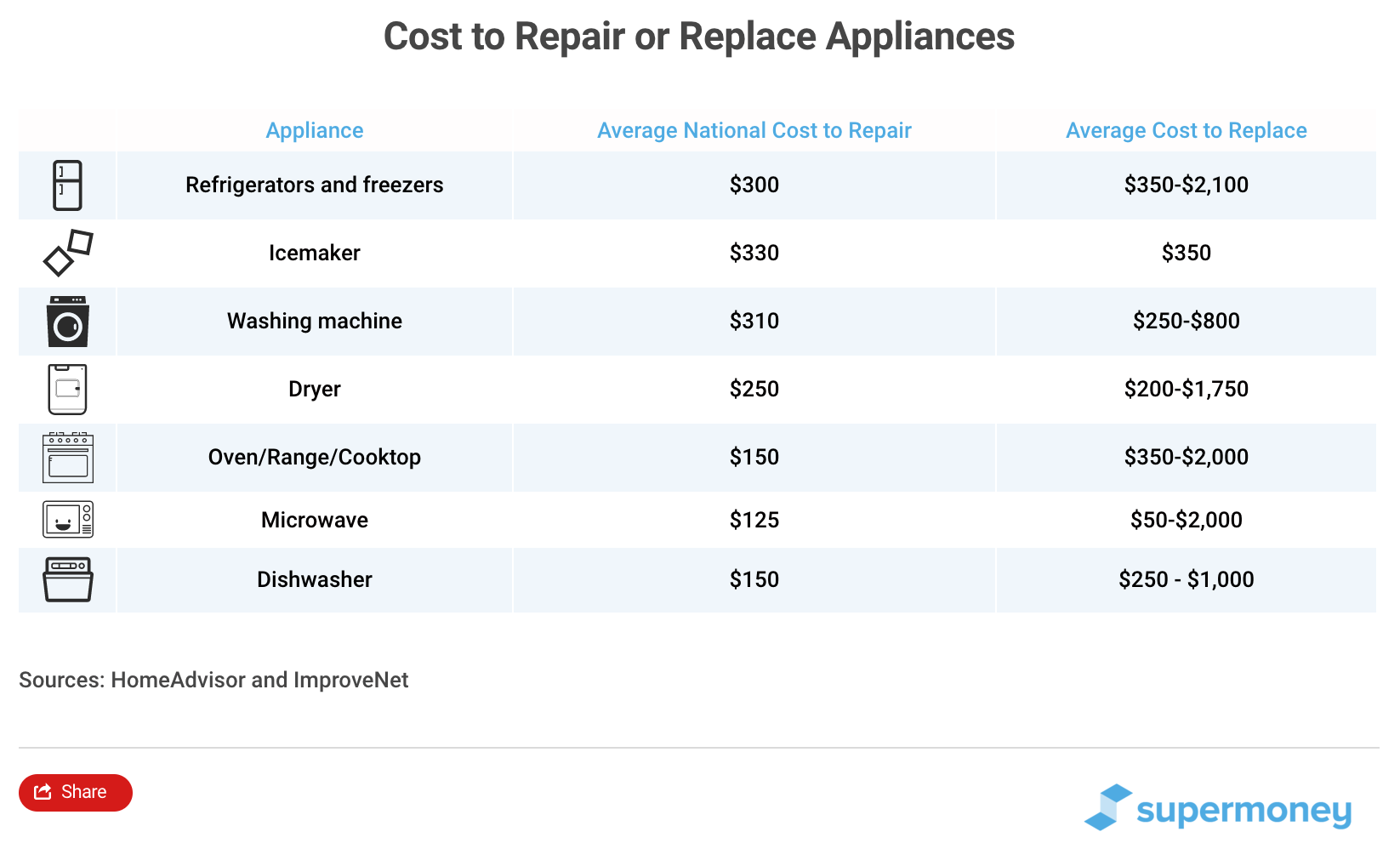The height and width of the screenshot is (849, 1400).
Task: Click the Sources: HomeAdvisor and ImproveNet text
Action: pyautogui.click(x=213, y=680)
